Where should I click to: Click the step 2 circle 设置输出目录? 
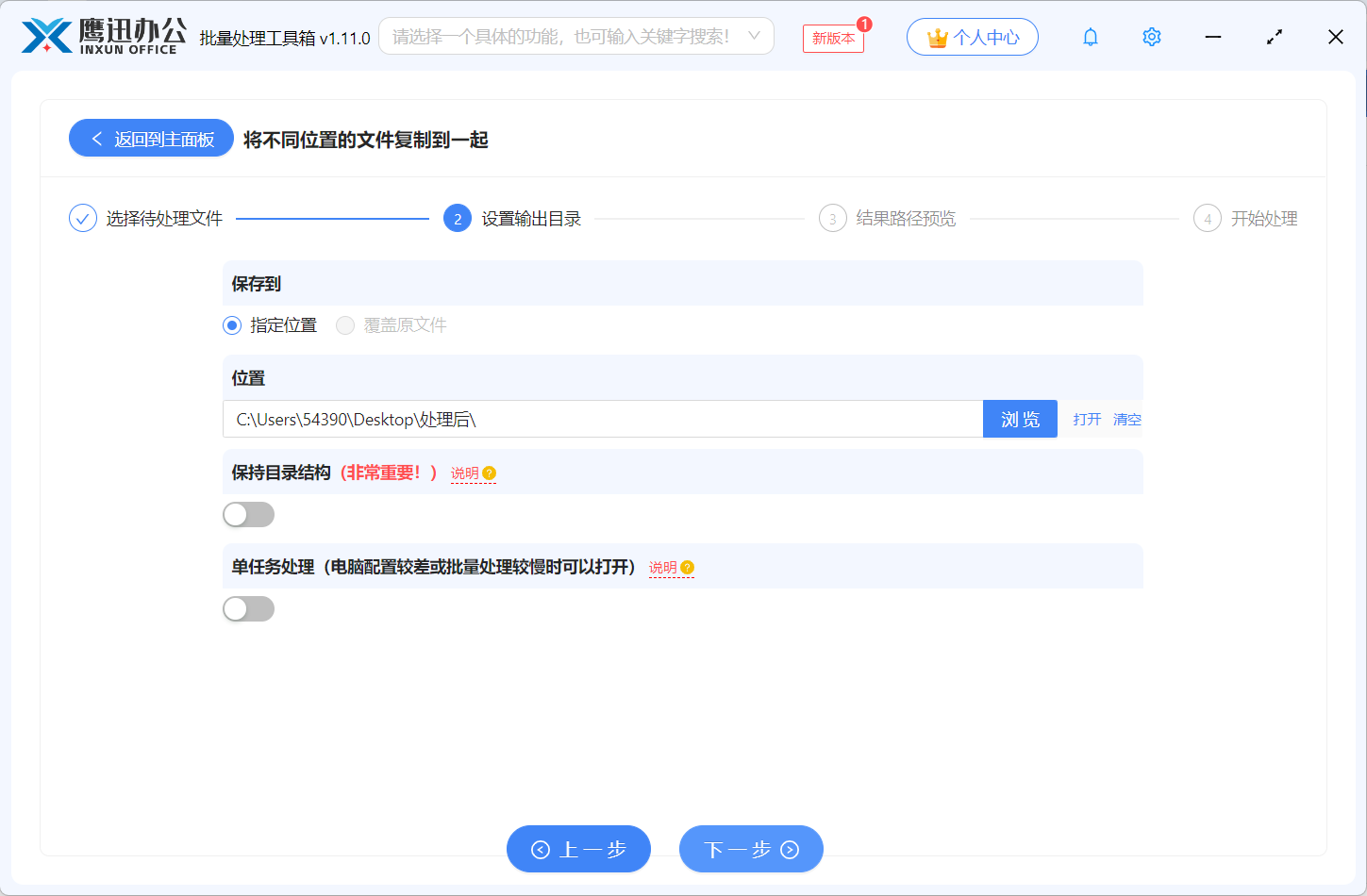(458, 219)
